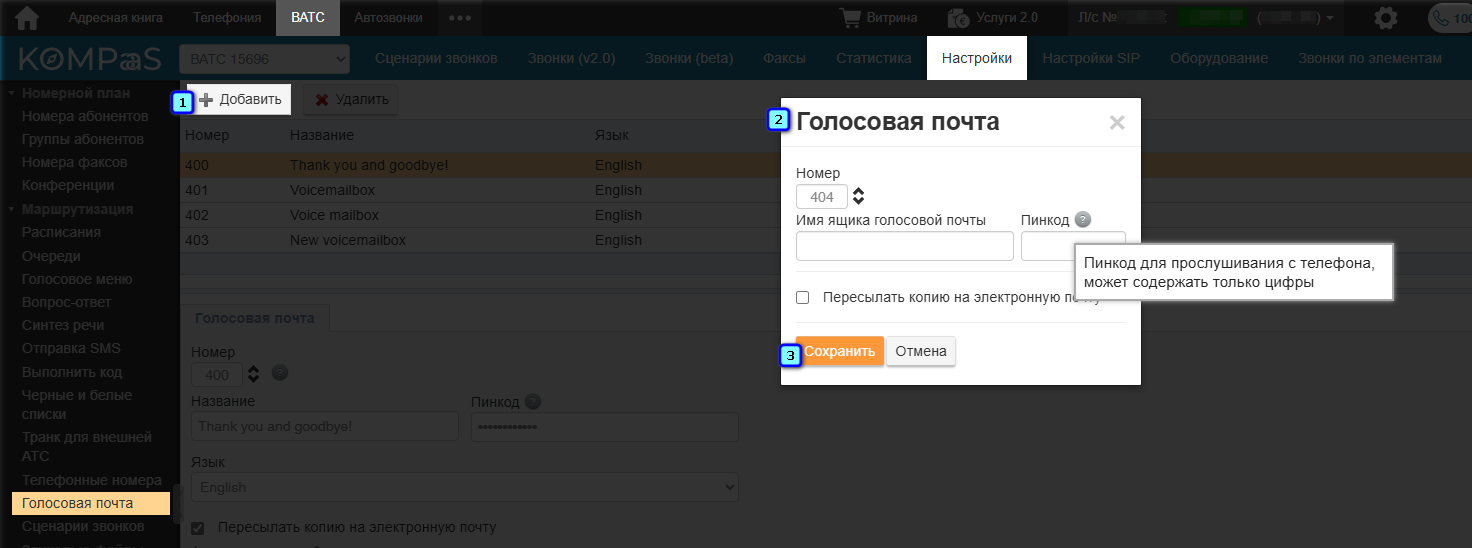This screenshot has width=1472, height=548.
Task: Click Имя ящика голосовой почты field
Action: [x=904, y=246]
